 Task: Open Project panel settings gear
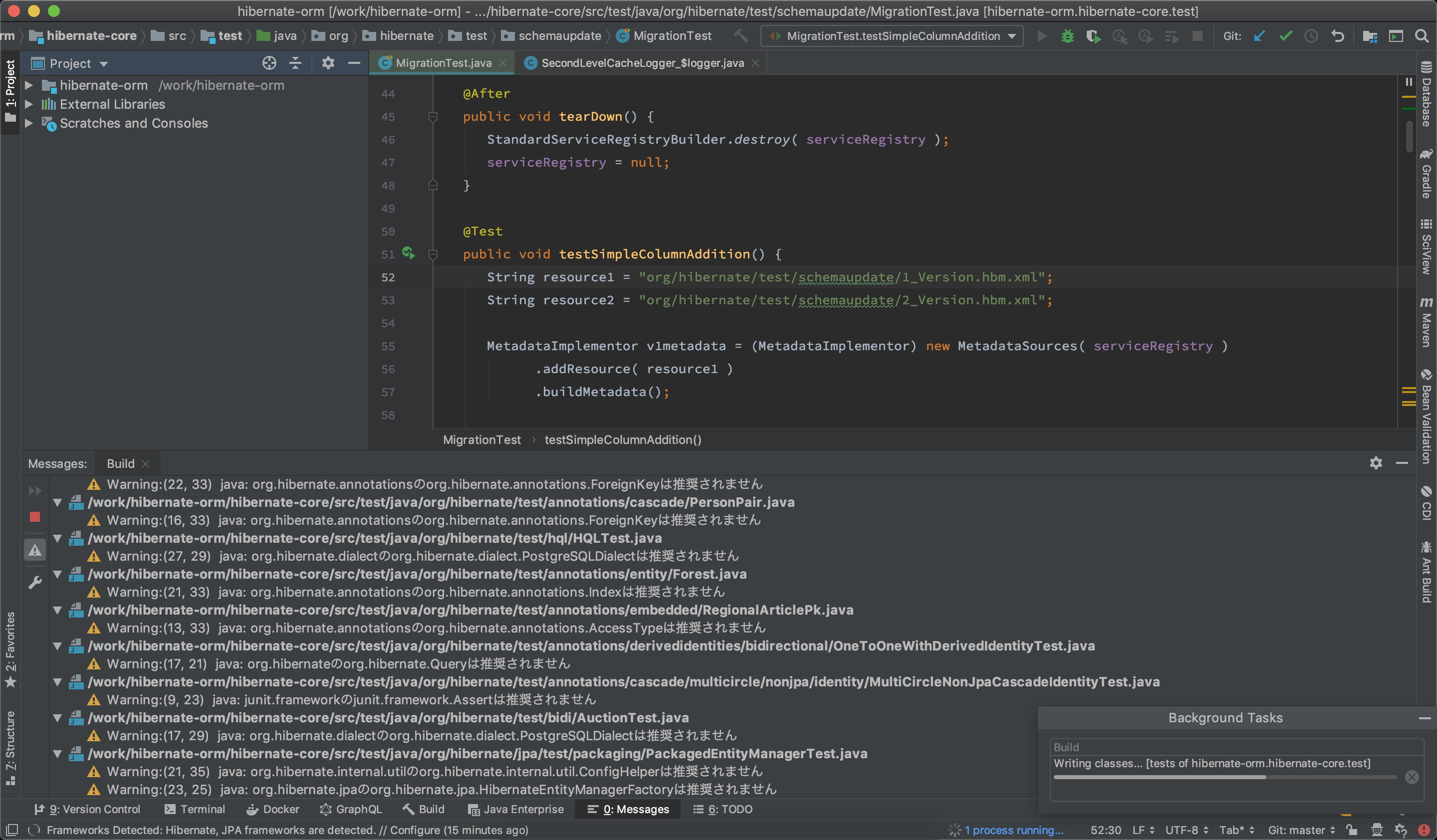327,63
